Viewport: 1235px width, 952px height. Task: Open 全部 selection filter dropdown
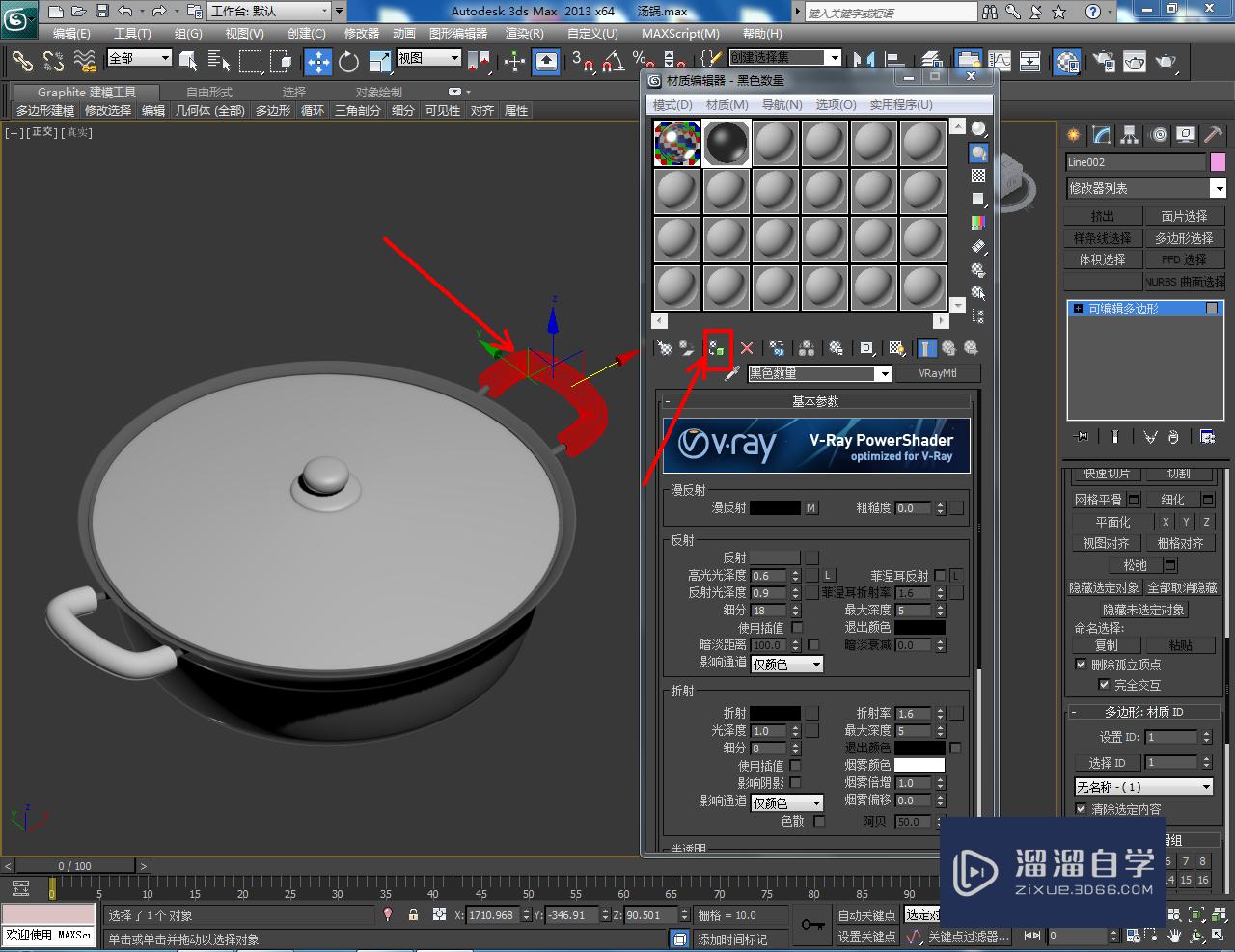tap(139, 58)
